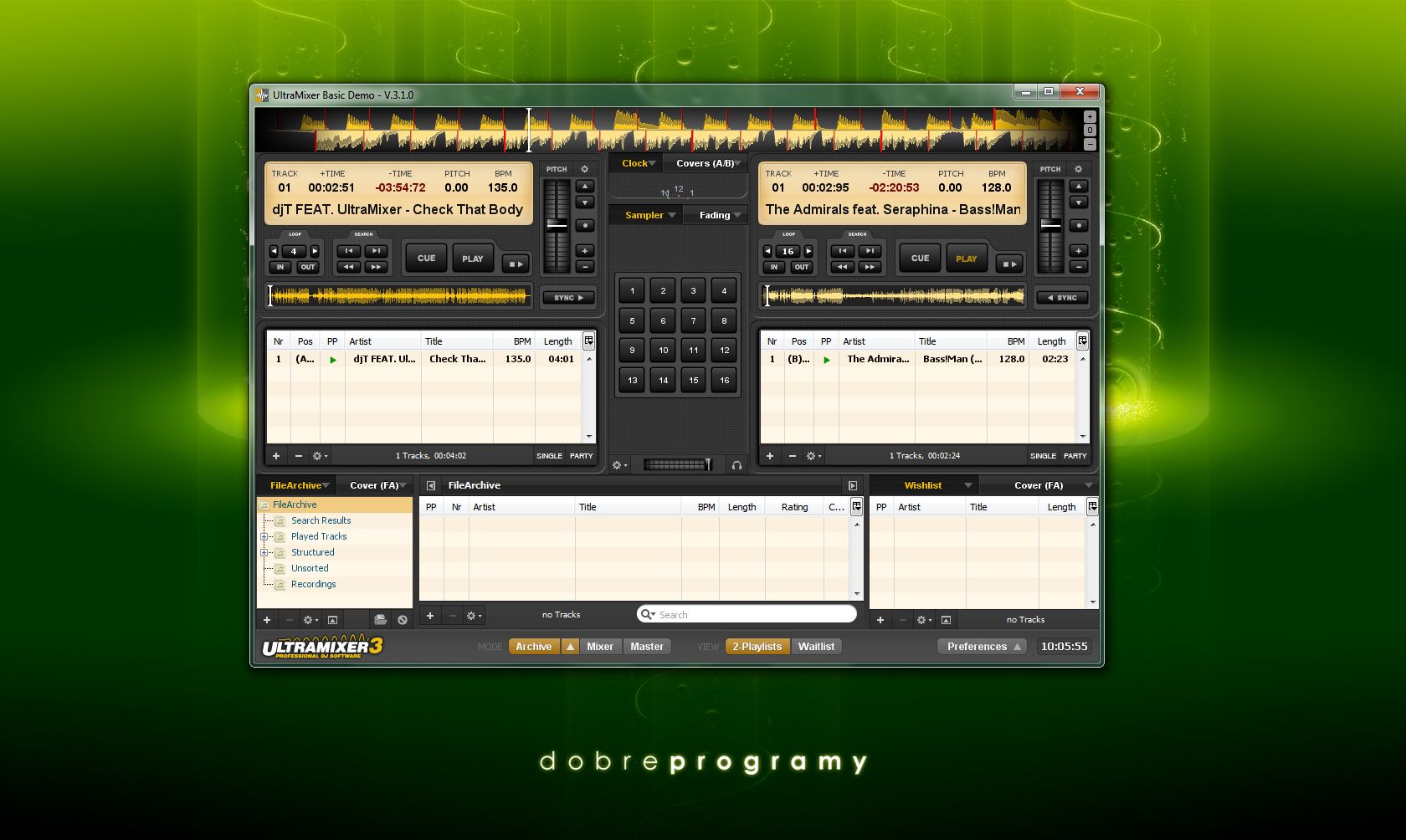Adjust the sampler volume slider
This screenshot has width=1406, height=840.
pos(678,464)
